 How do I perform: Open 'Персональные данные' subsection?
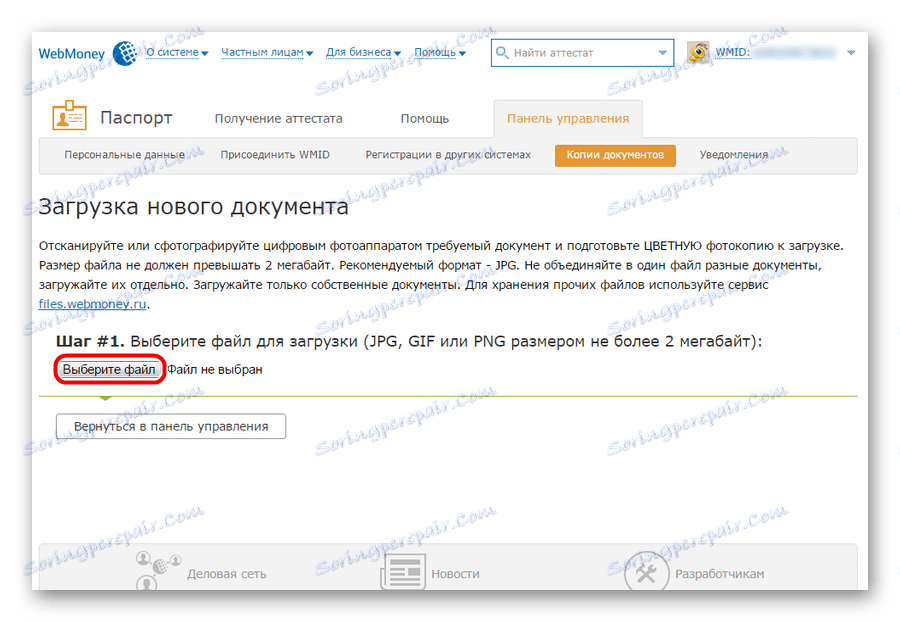tap(125, 155)
